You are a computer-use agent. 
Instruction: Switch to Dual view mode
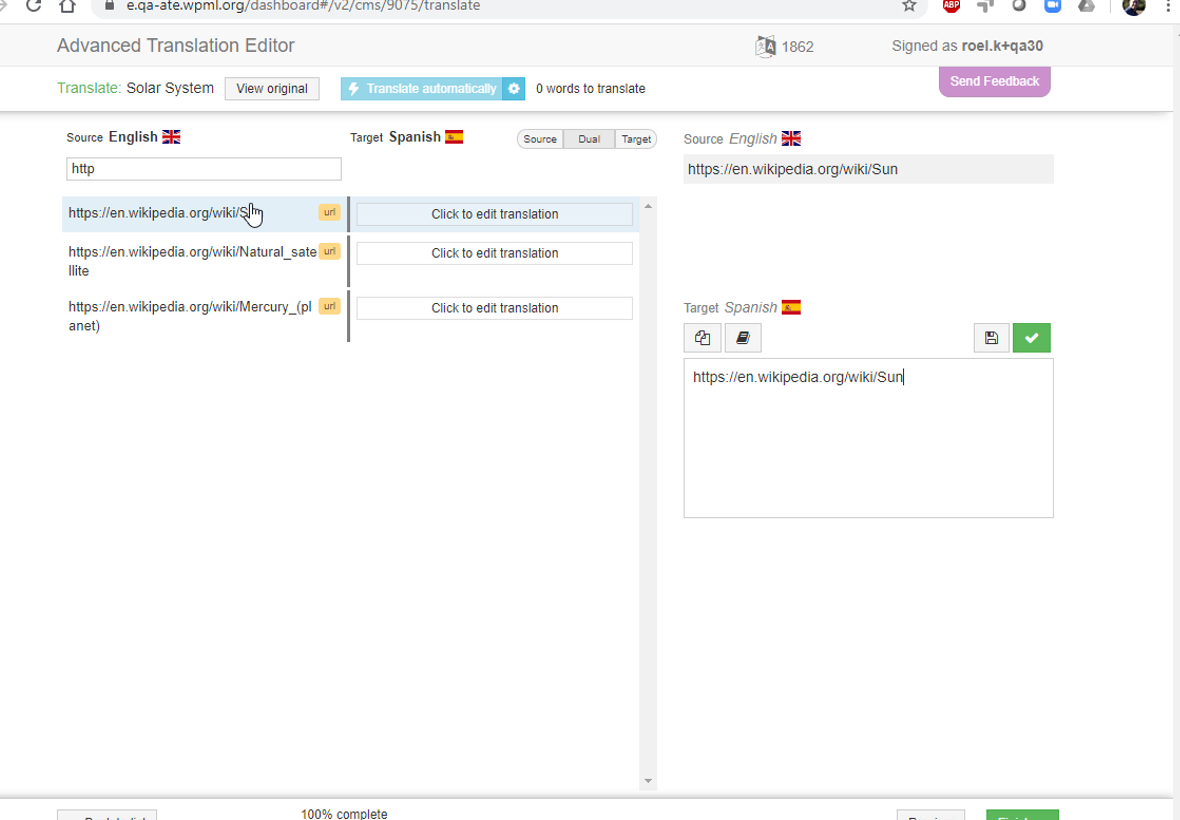pos(589,139)
